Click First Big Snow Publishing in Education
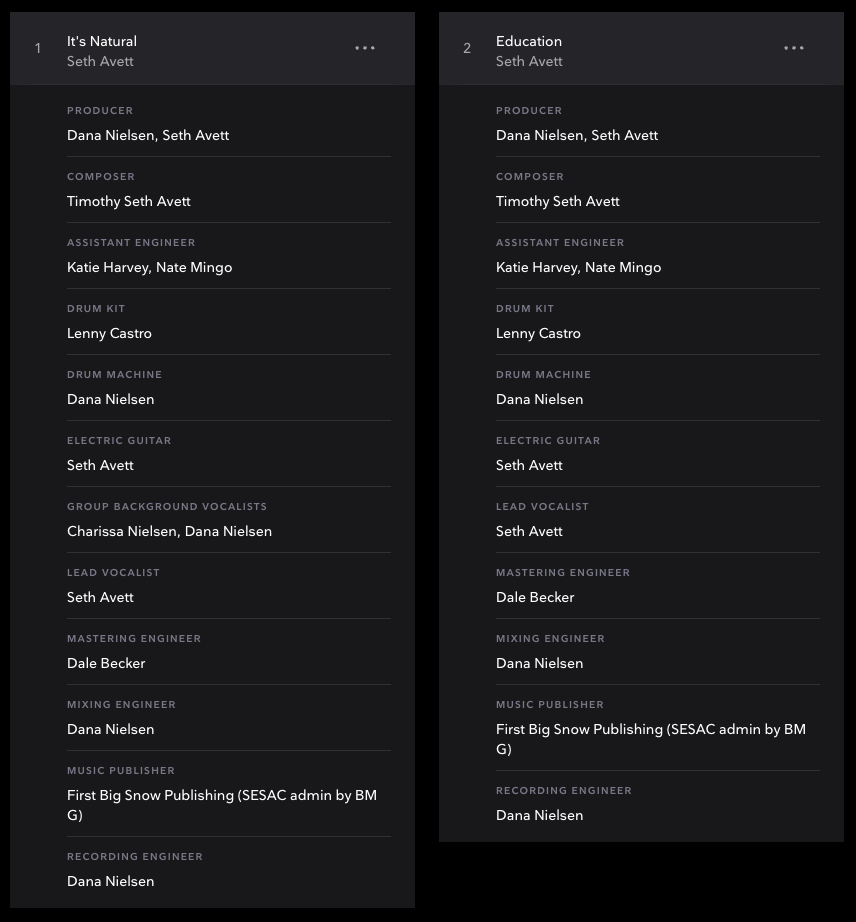856x922 pixels. pyautogui.click(x=651, y=739)
